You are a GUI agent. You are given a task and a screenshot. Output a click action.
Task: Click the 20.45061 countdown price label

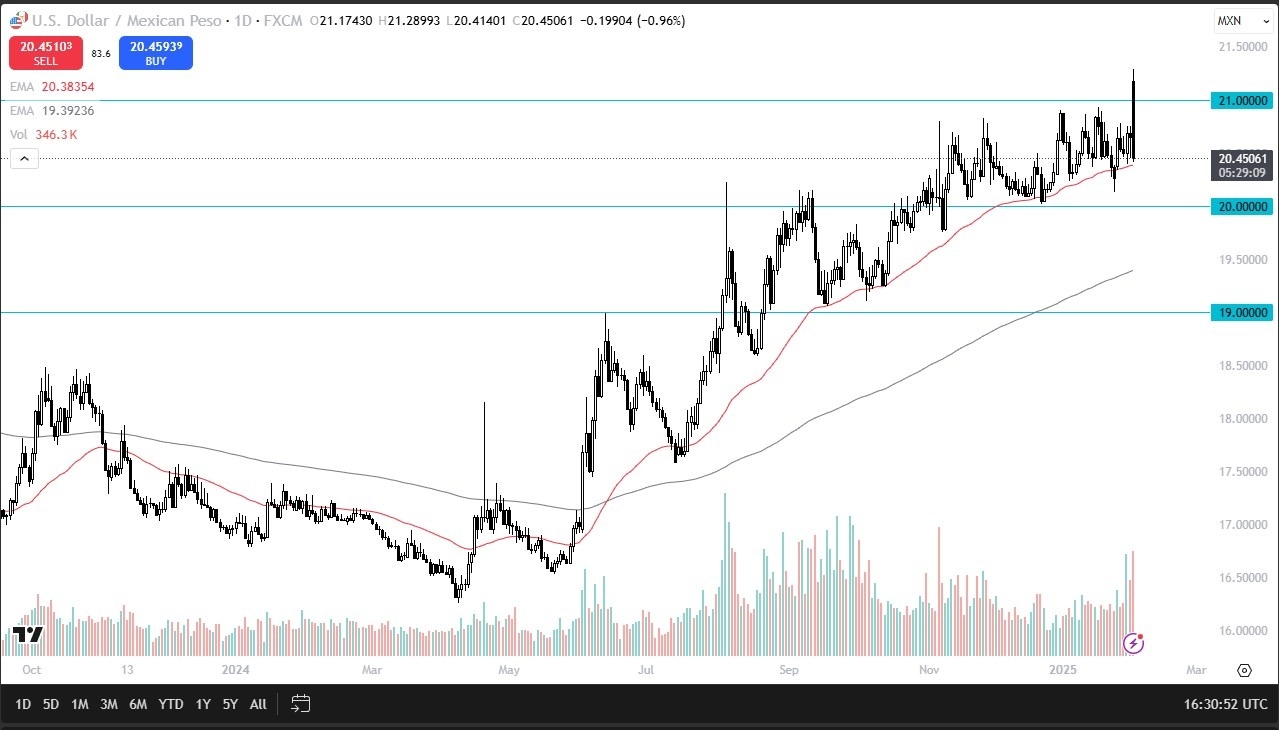coord(1241,165)
